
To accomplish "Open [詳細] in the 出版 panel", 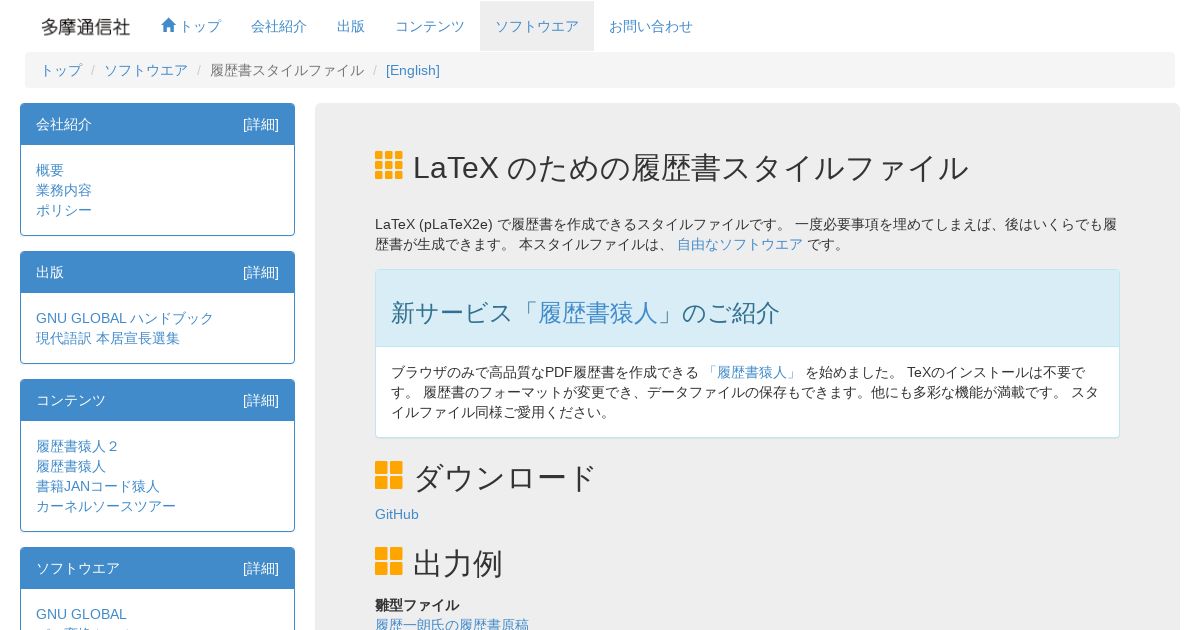I will point(261,272).
